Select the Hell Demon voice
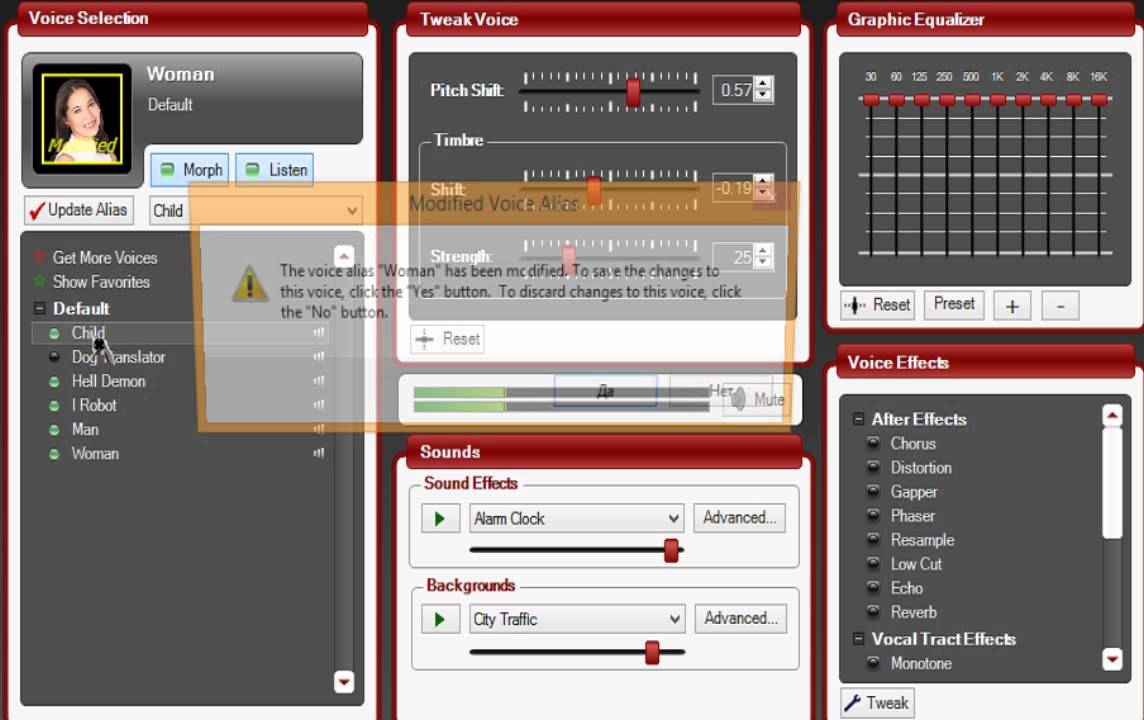 coord(108,381)
